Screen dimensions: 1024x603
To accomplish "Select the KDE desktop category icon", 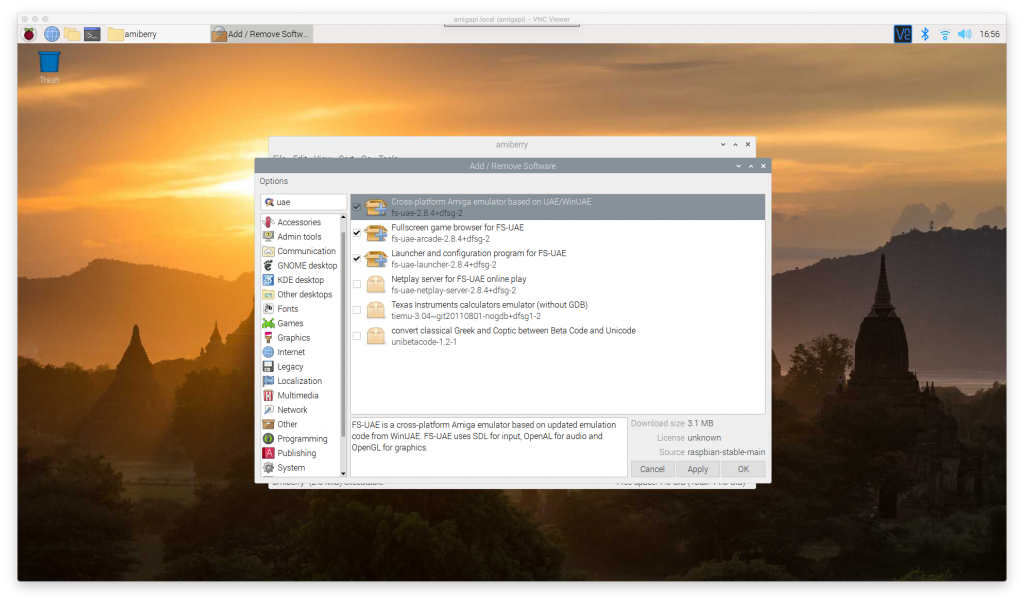I will [268, 280].
